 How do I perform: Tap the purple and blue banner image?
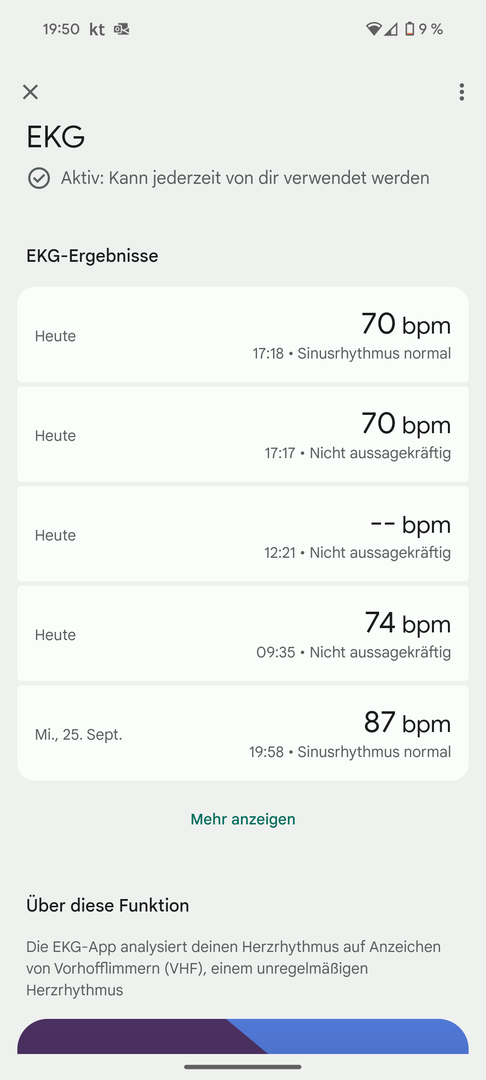point(243,1036)
